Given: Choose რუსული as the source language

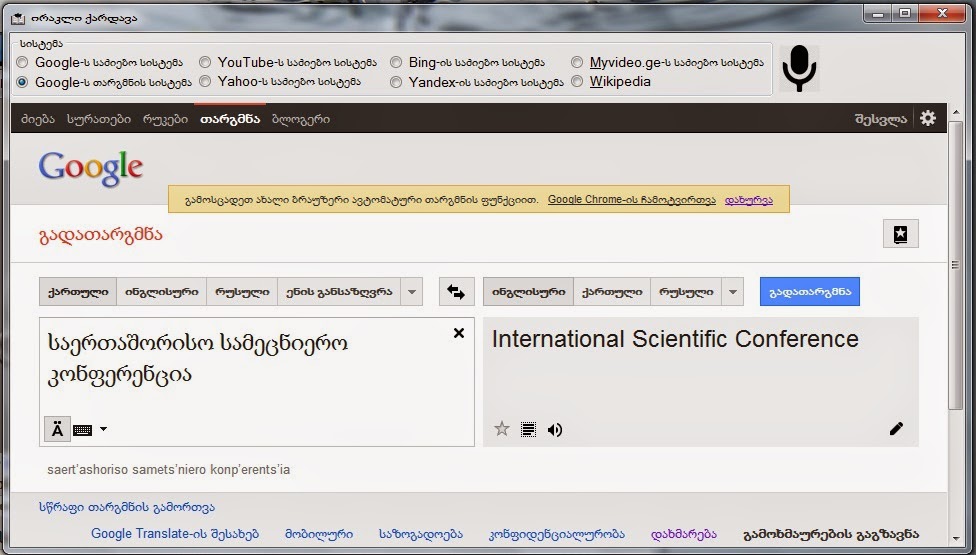Looking at the screenshot, I should 242,292.
